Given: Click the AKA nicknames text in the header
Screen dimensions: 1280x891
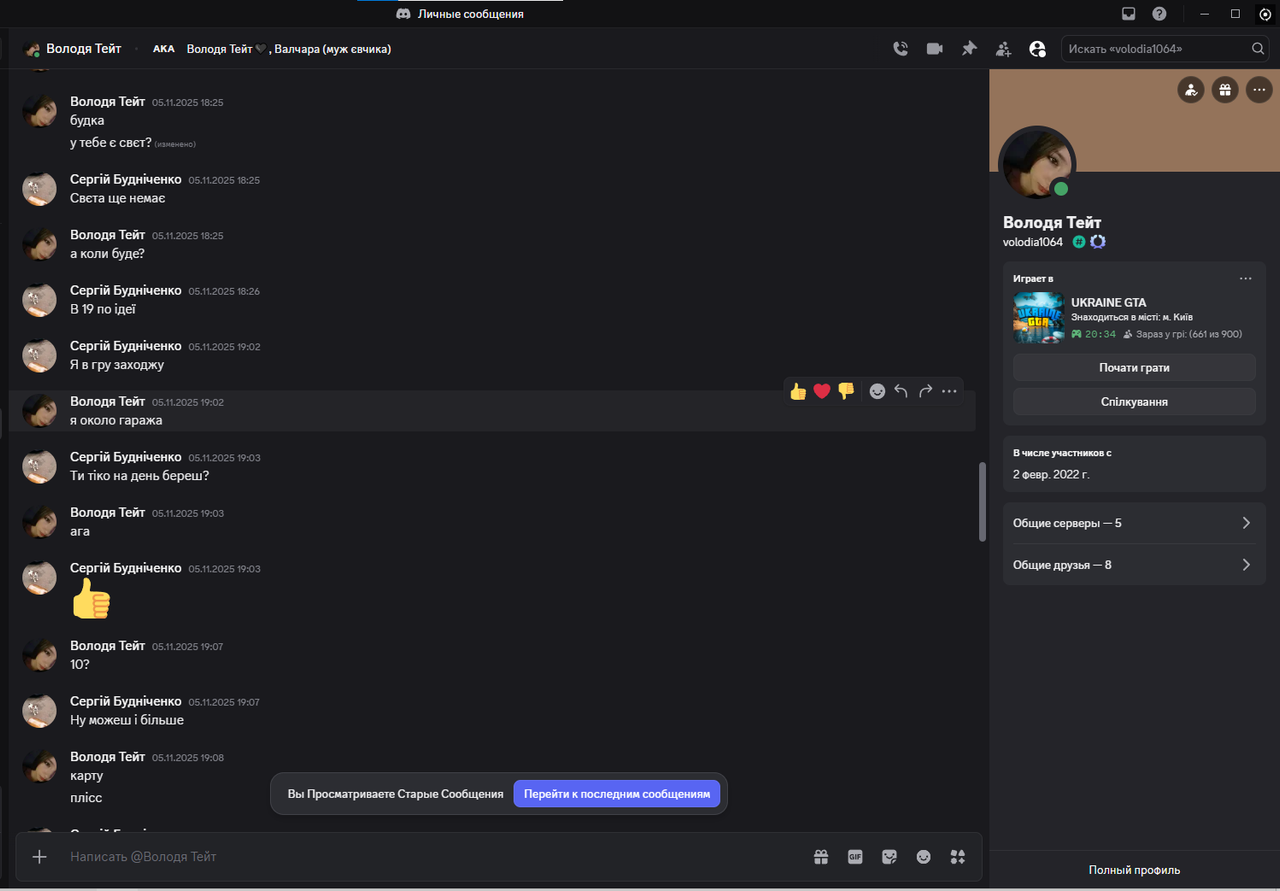Looking at the screenshot, I should [x=288, y=49].
